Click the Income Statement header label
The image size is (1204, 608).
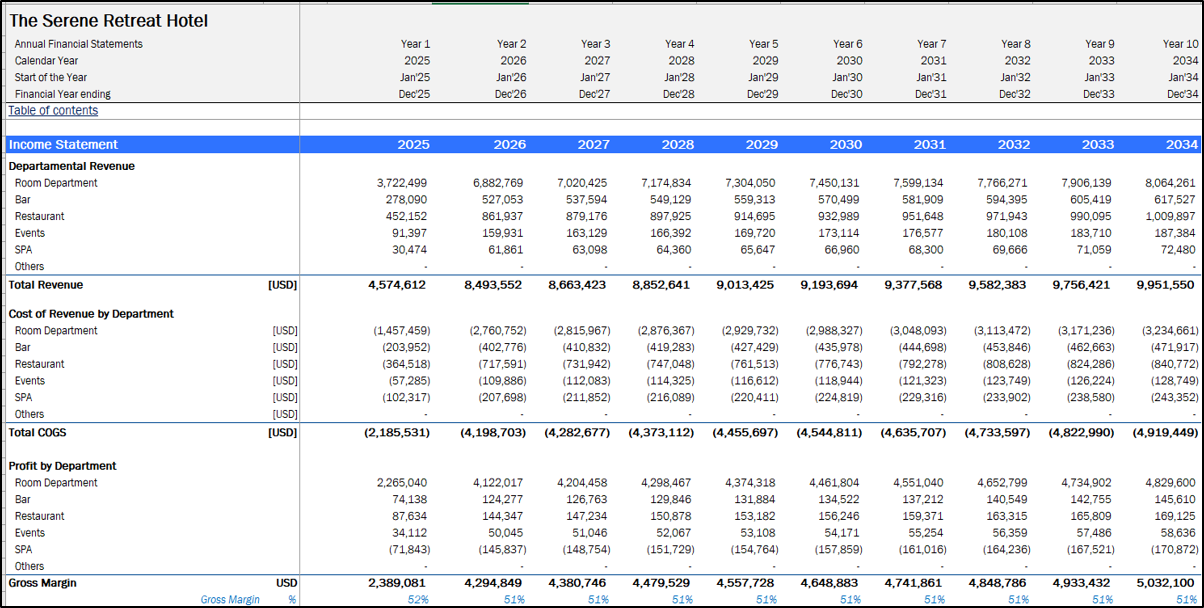tap(63, 145)
